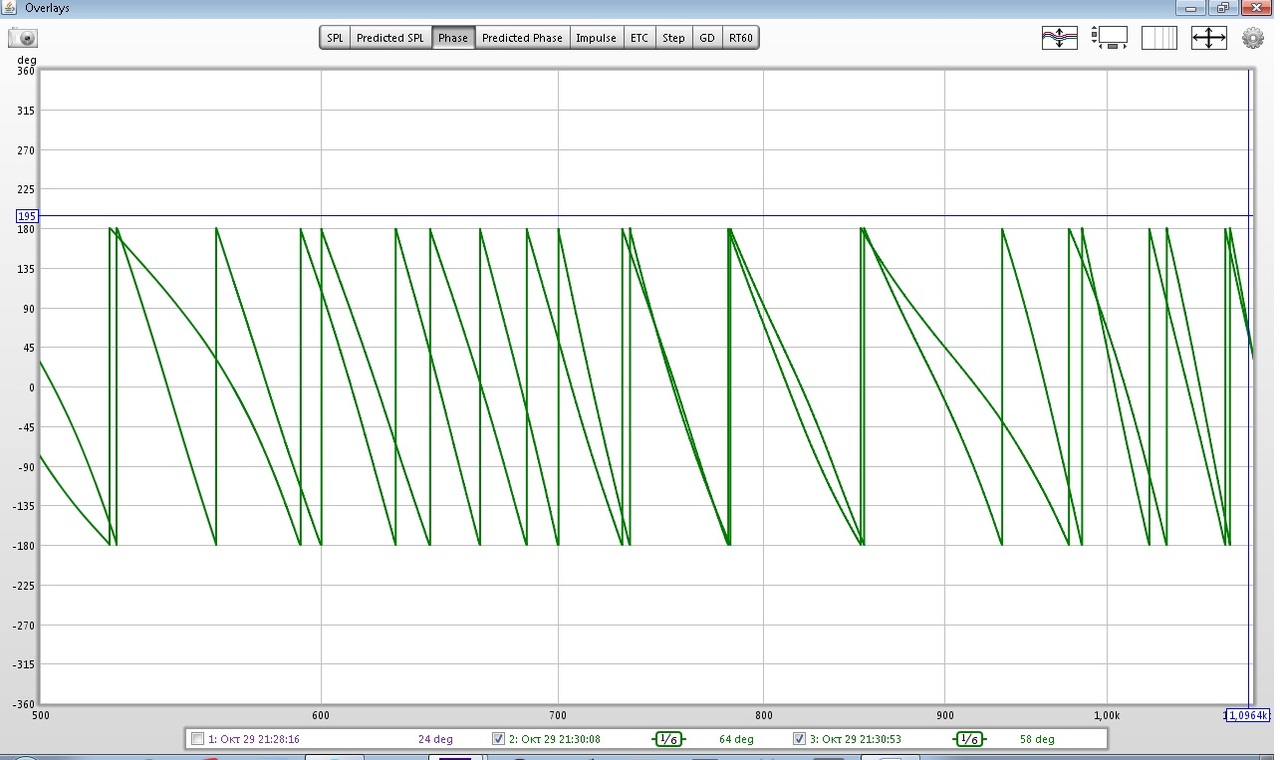Click the 1/6 smoothing badge for measurement 2

pos(668,739)
